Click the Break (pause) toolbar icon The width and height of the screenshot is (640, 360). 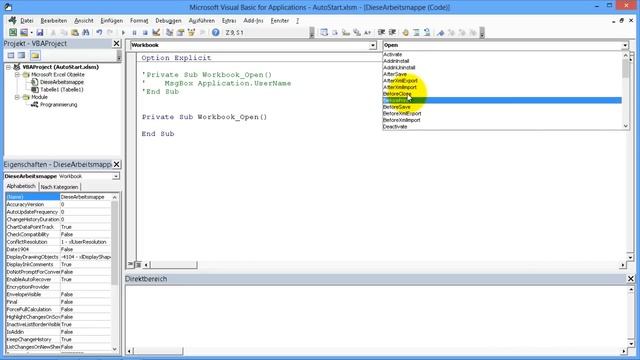[134, 33]
